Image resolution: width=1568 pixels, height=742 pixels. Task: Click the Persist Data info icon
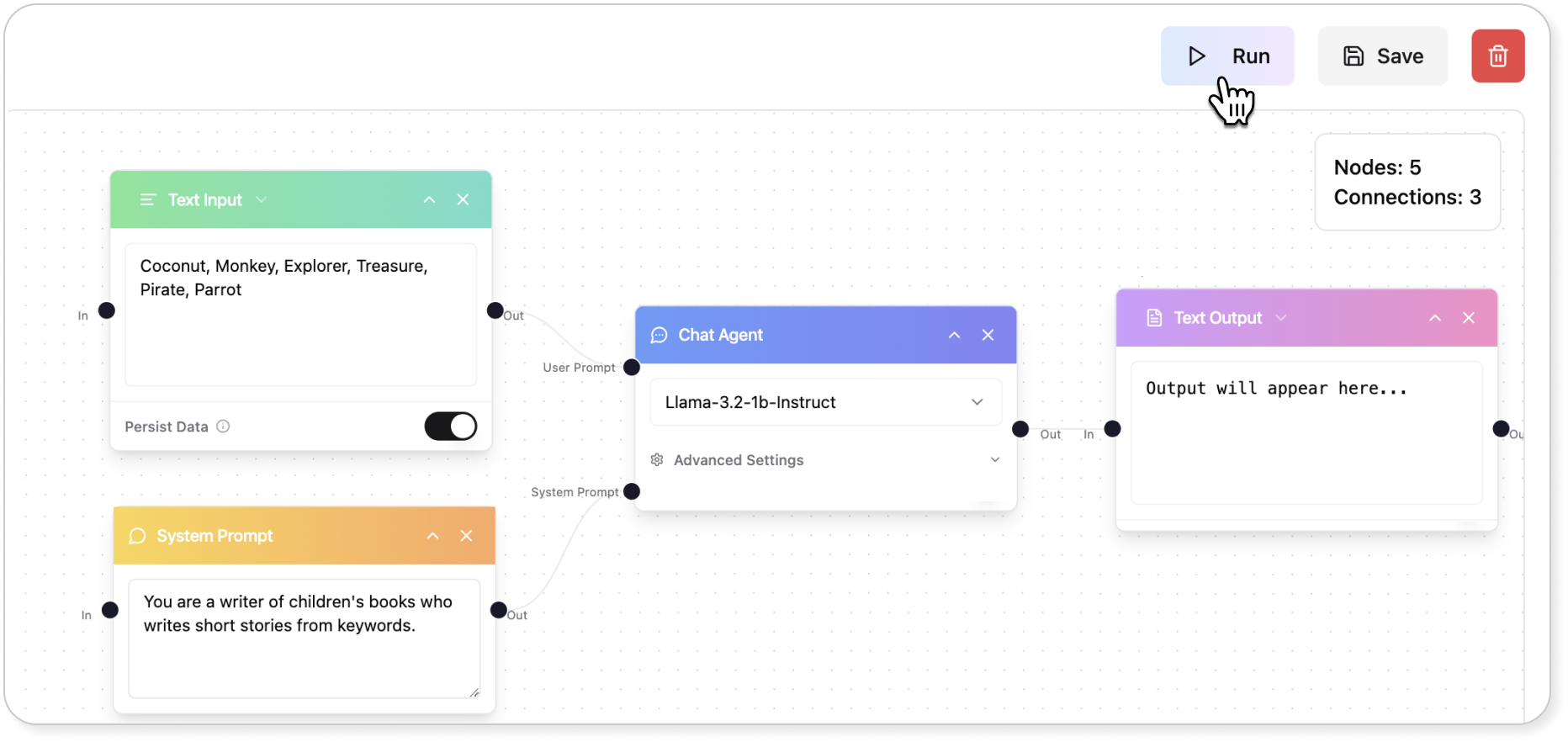tap(223, 427)
